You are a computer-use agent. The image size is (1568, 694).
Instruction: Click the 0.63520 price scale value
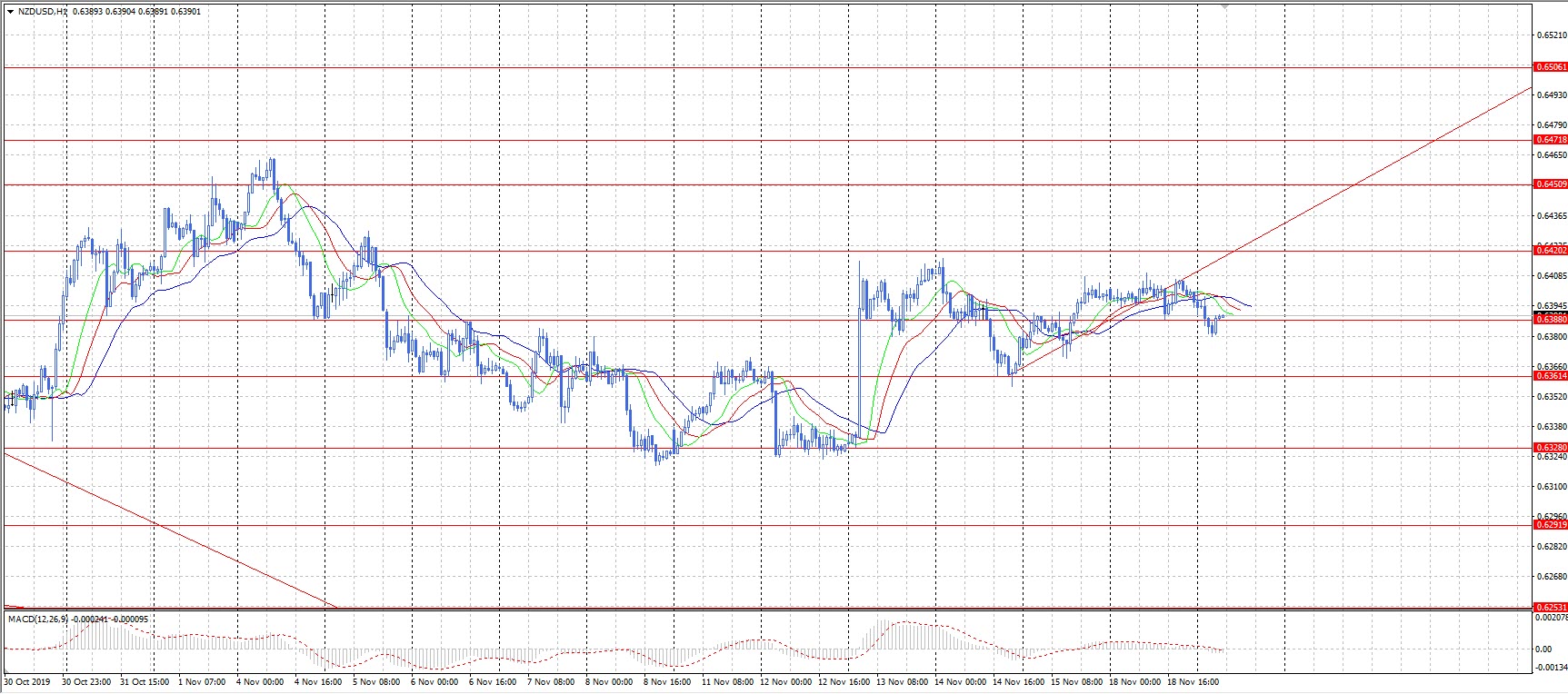click(x=1552, y=396)
